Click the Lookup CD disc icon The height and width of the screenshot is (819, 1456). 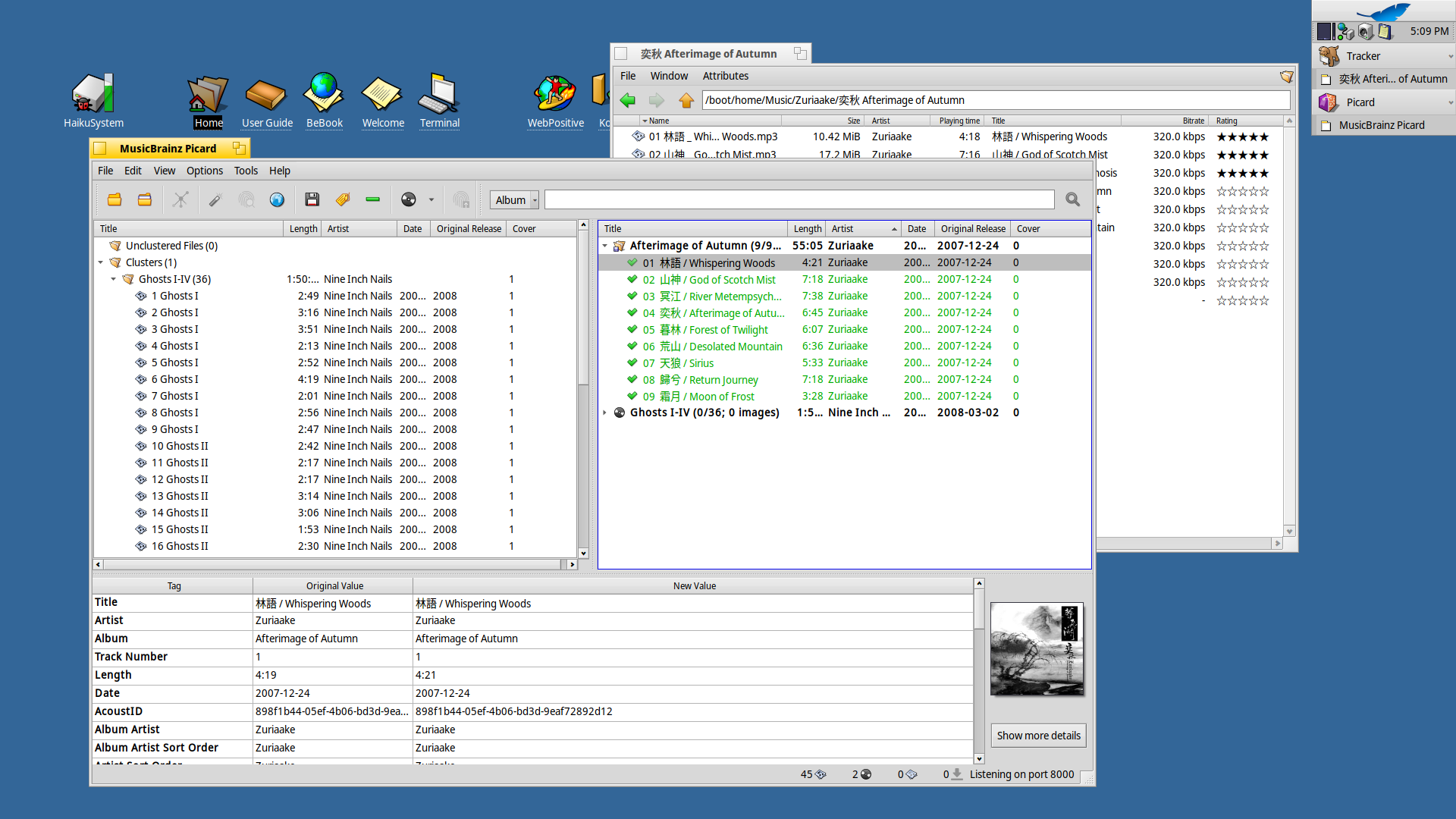pos(409,199)
